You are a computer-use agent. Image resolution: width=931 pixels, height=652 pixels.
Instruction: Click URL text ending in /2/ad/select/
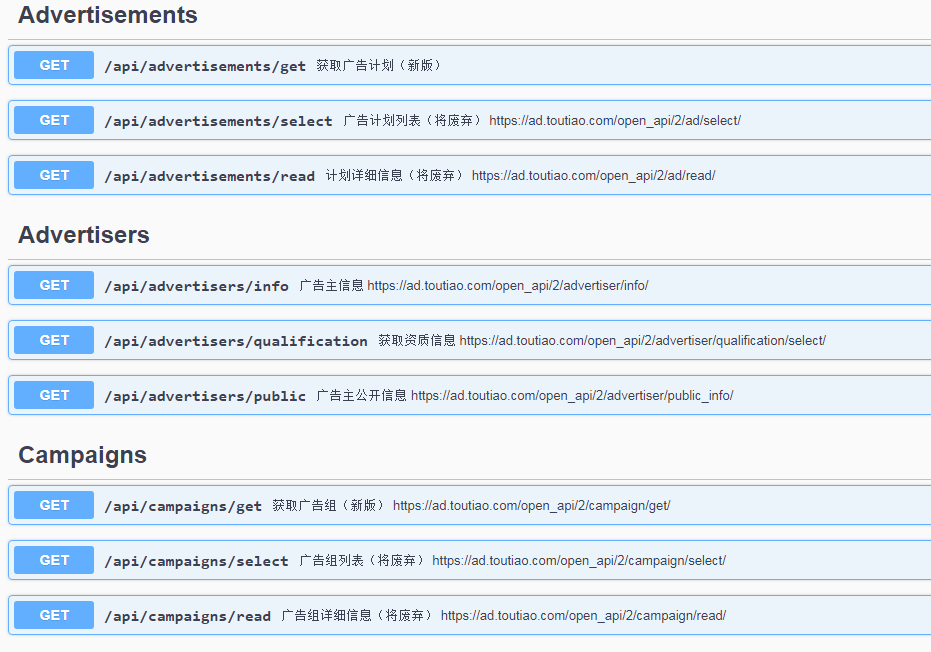[615, 121]
